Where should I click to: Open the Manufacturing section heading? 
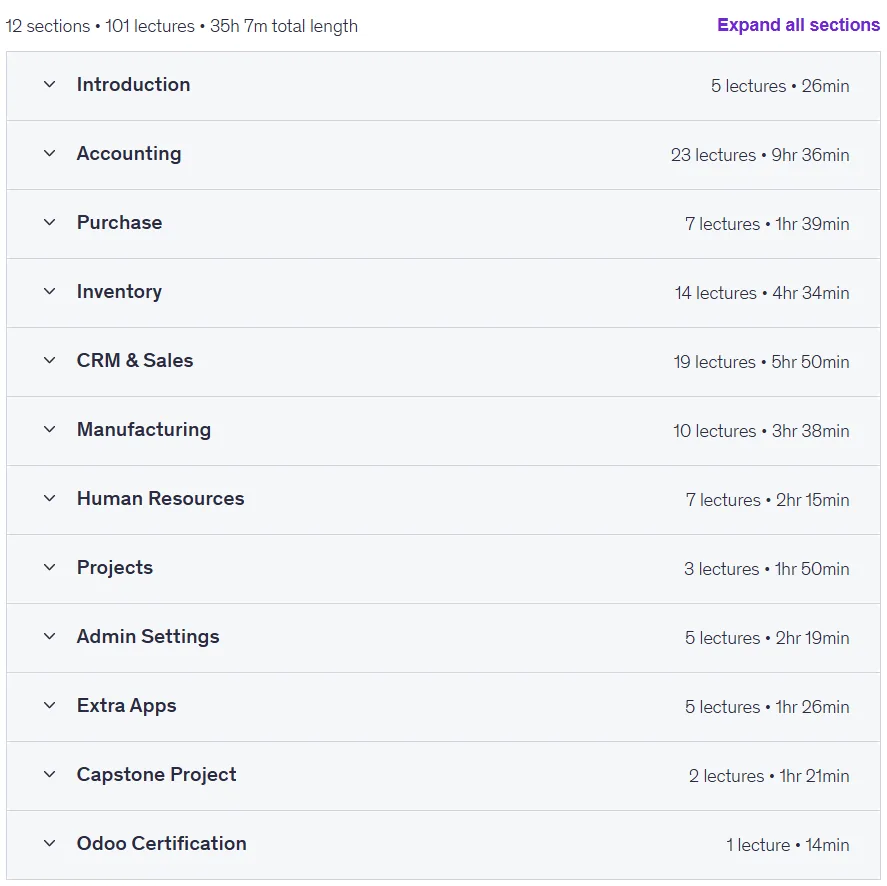point(144,430)
